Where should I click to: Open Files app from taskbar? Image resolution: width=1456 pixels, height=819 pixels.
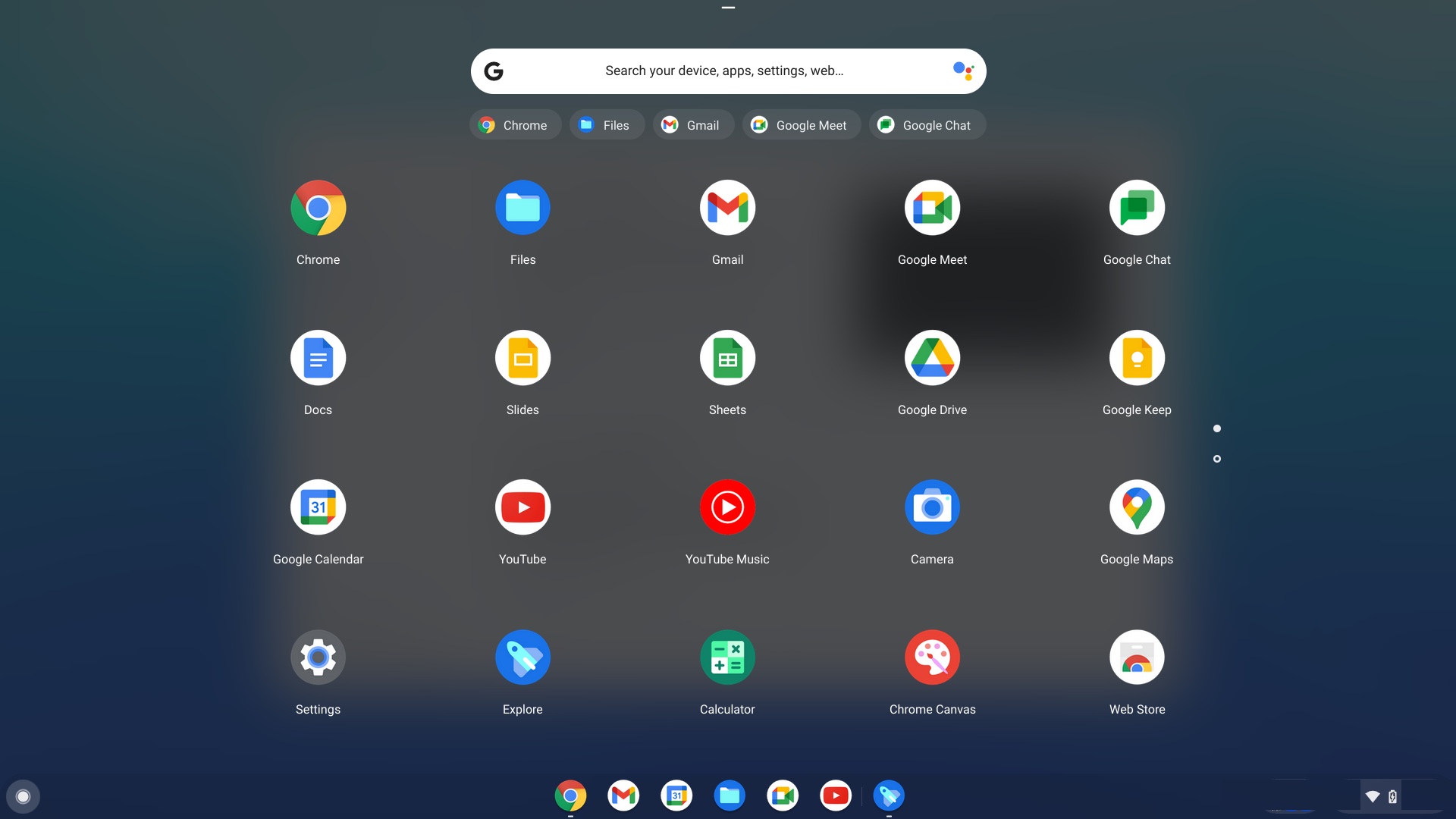click(x=729, y=796)
